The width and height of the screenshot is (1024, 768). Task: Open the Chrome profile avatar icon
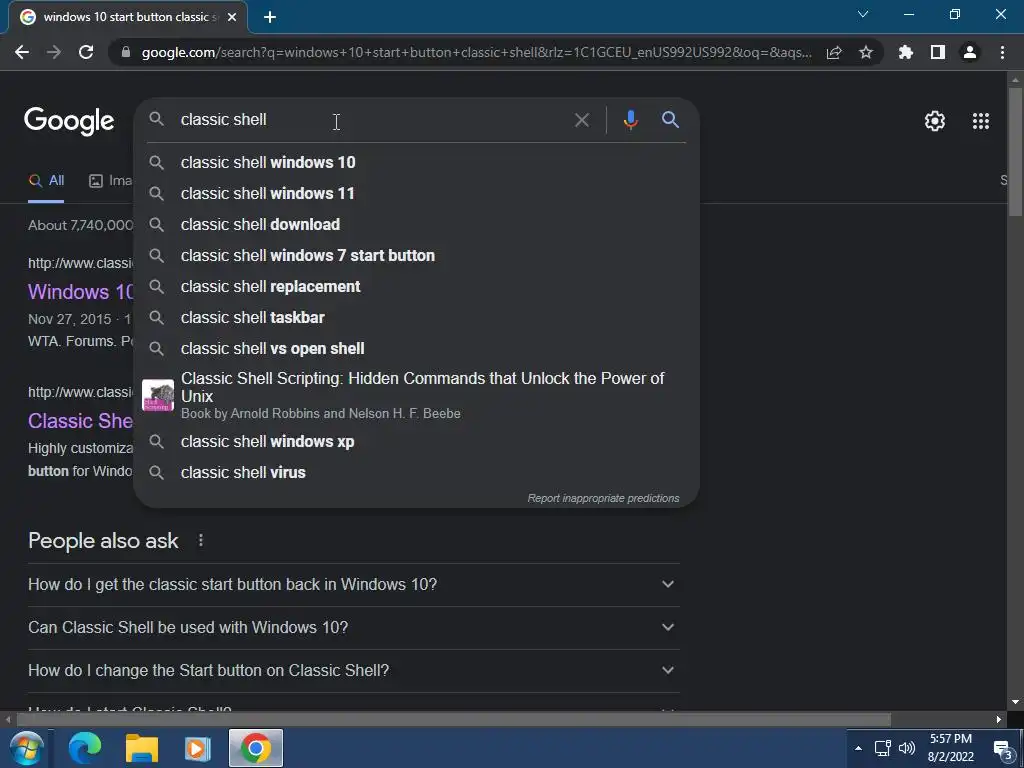point(970,52)
